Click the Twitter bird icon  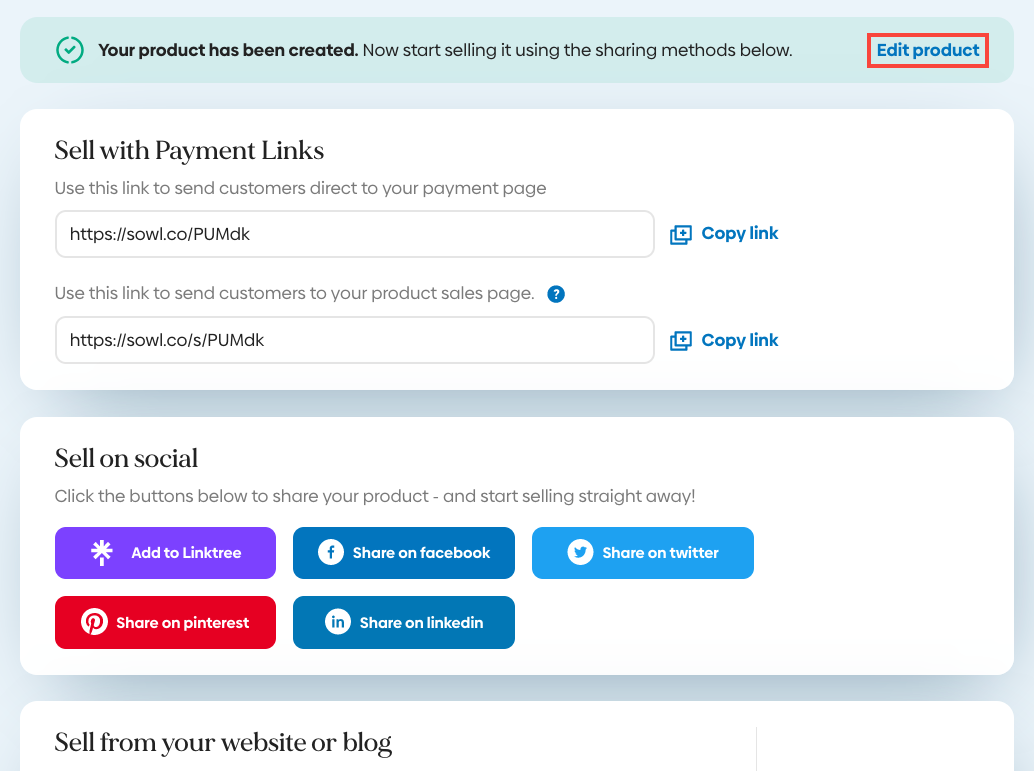tap(580, 553)
